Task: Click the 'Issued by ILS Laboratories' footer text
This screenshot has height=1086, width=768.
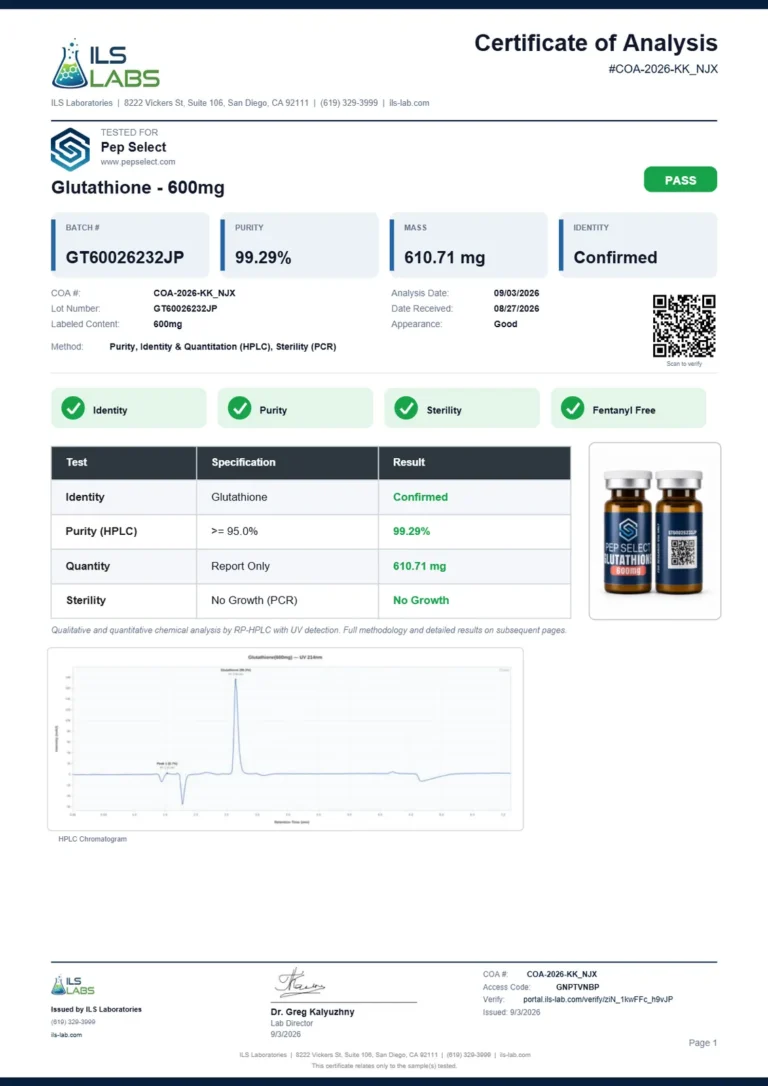Action: click(x=96, y=1009)
